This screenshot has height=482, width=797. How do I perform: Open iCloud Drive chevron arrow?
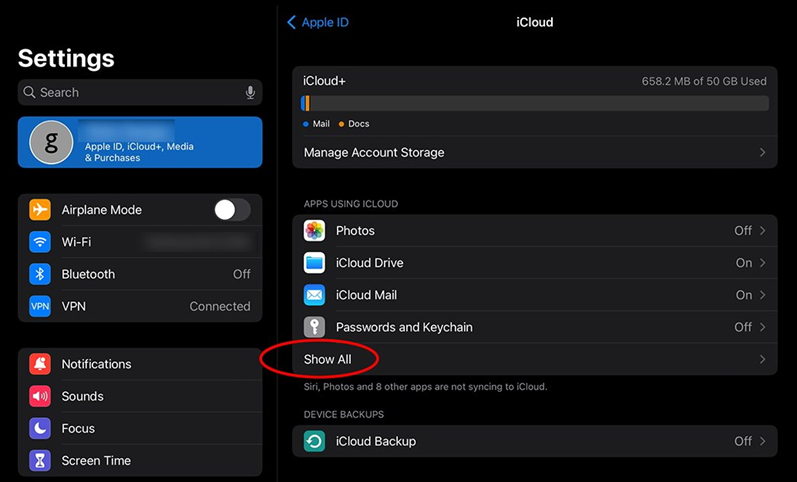click(762, 263)
